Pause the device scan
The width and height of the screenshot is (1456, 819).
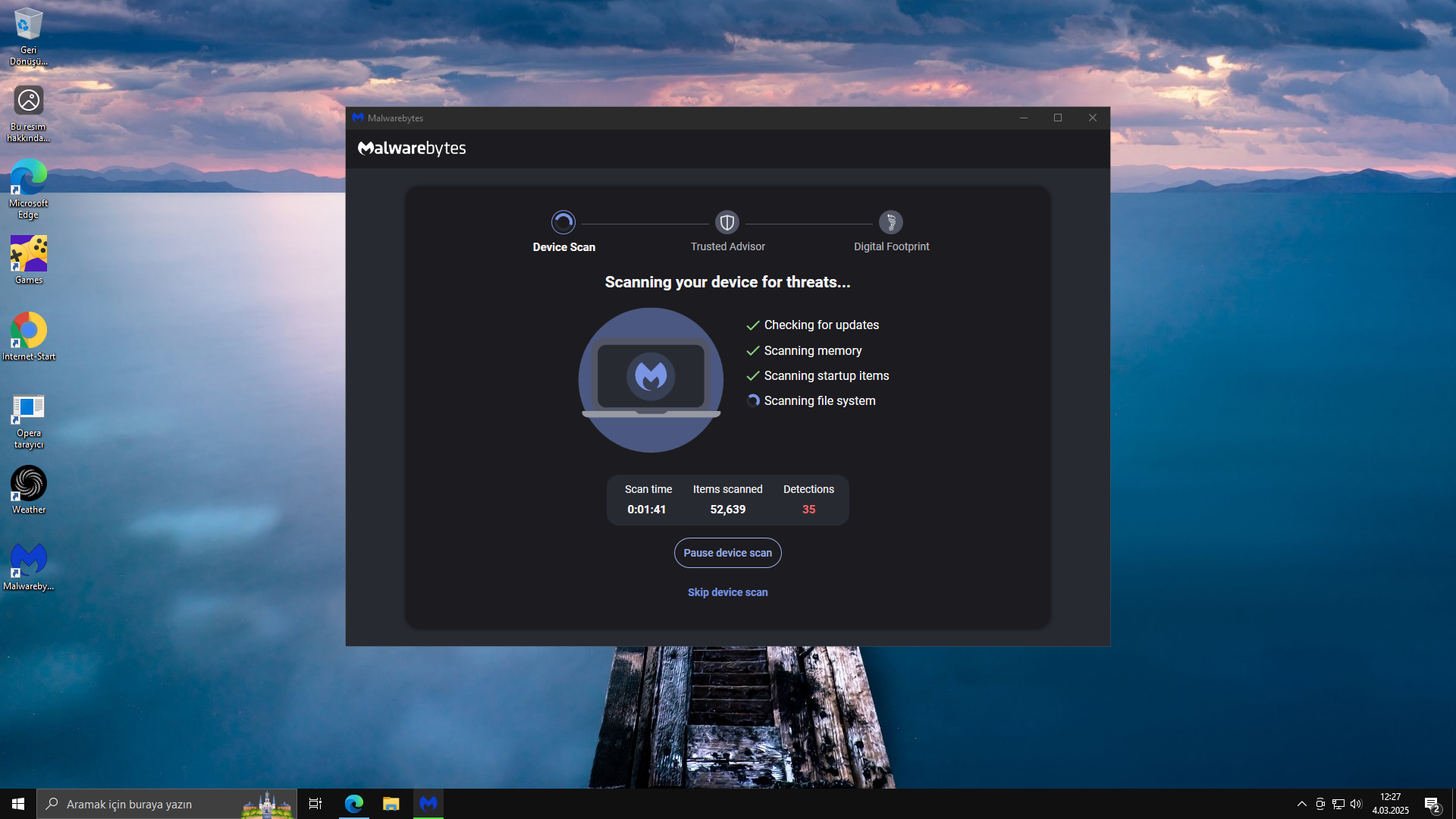pos(727,553)
